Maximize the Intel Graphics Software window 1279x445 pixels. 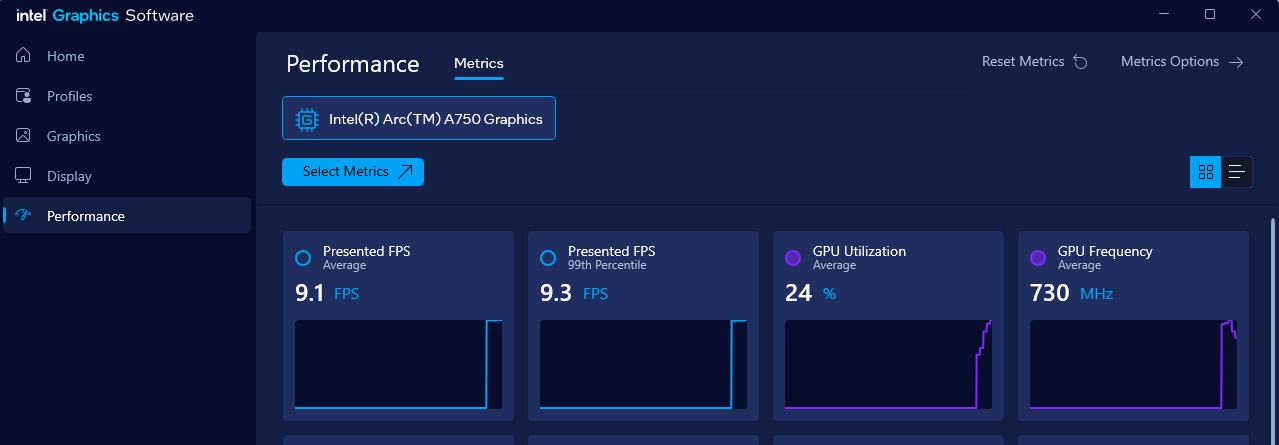(x=1210, y=14)
